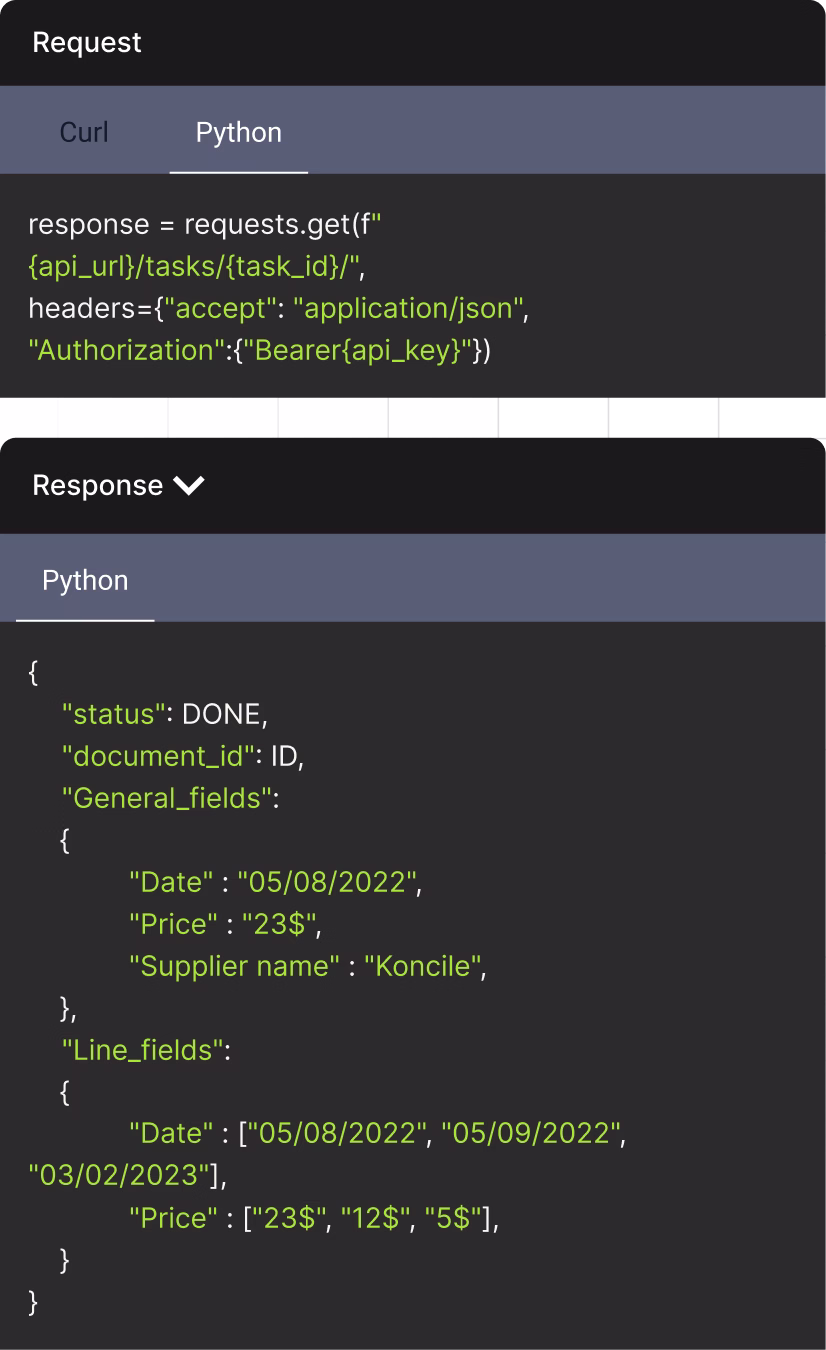Click the DONE status value
826x1350 pixels.
pyautogui.click(x=221, y=714)
